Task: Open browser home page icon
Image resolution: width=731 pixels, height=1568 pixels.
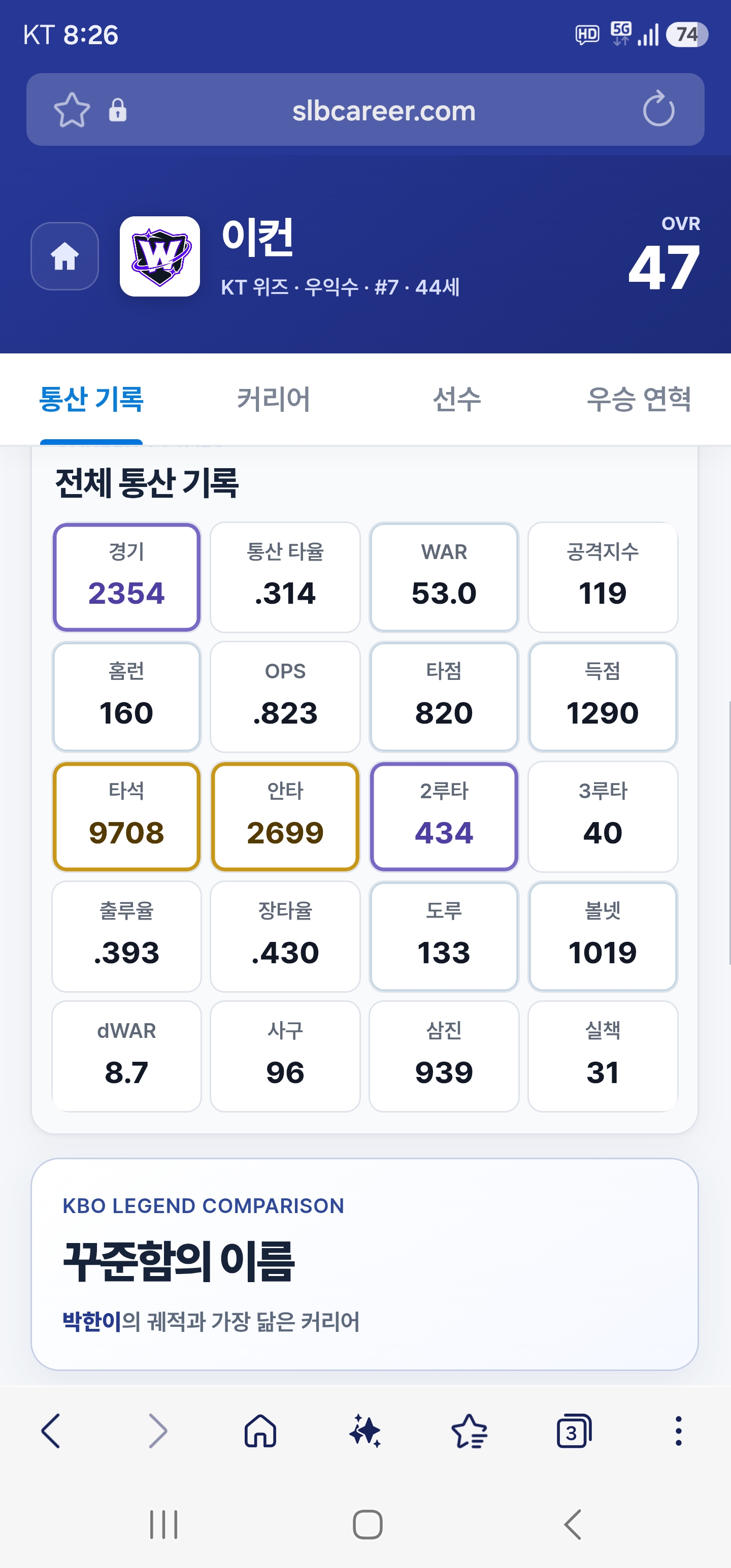Action: pos(260,1430)
